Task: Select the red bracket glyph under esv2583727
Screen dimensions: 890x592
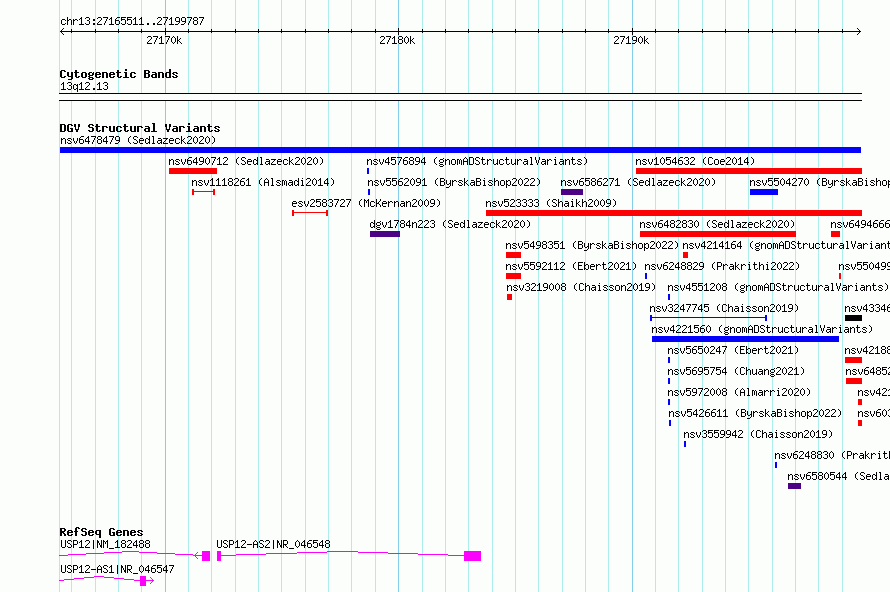Action: (310, 213)
